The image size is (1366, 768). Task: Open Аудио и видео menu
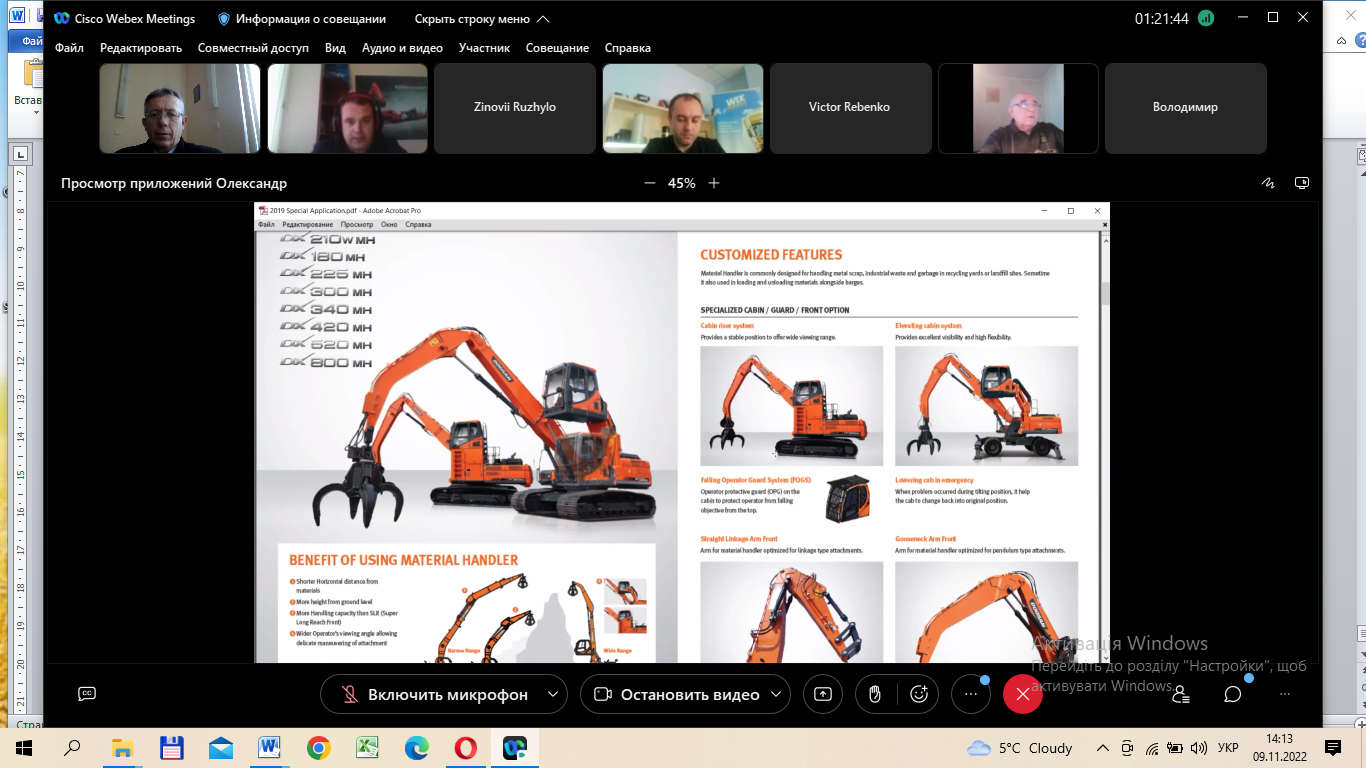(402, 48)
